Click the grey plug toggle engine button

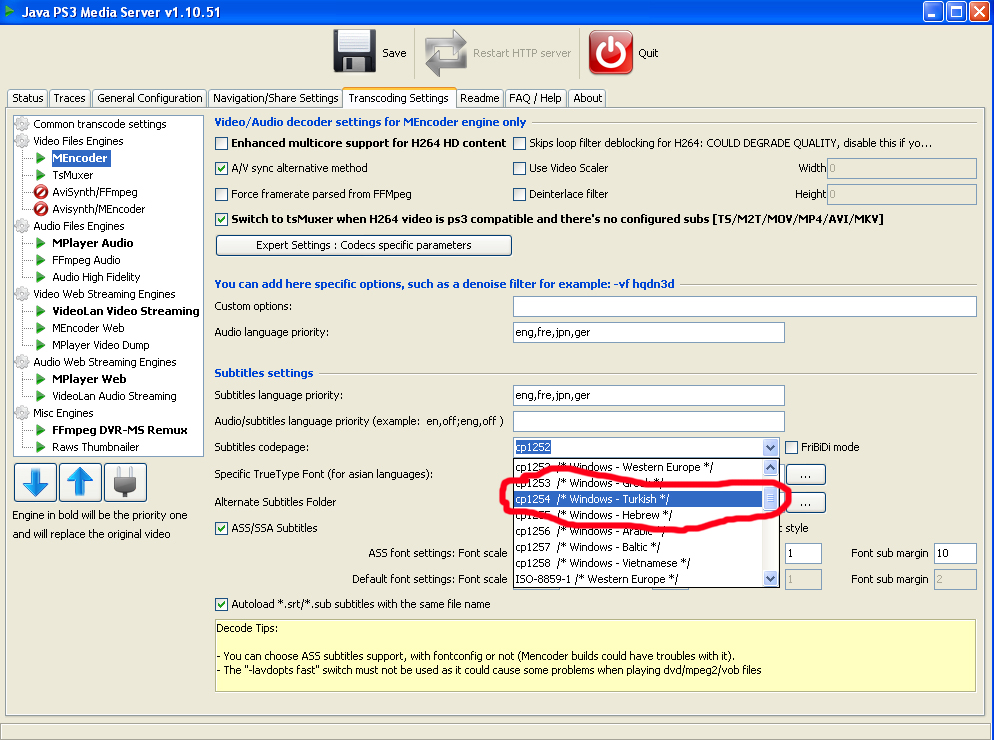coord(125,483)
